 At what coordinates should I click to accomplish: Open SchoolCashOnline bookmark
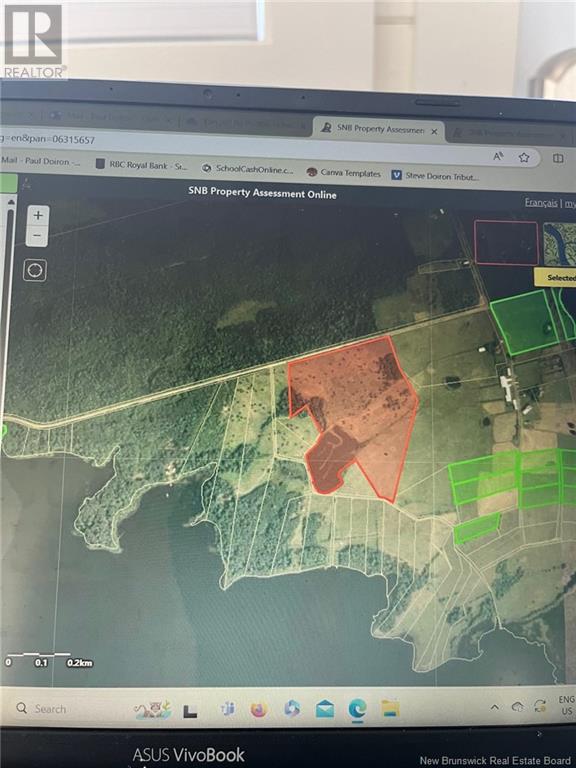248,169
